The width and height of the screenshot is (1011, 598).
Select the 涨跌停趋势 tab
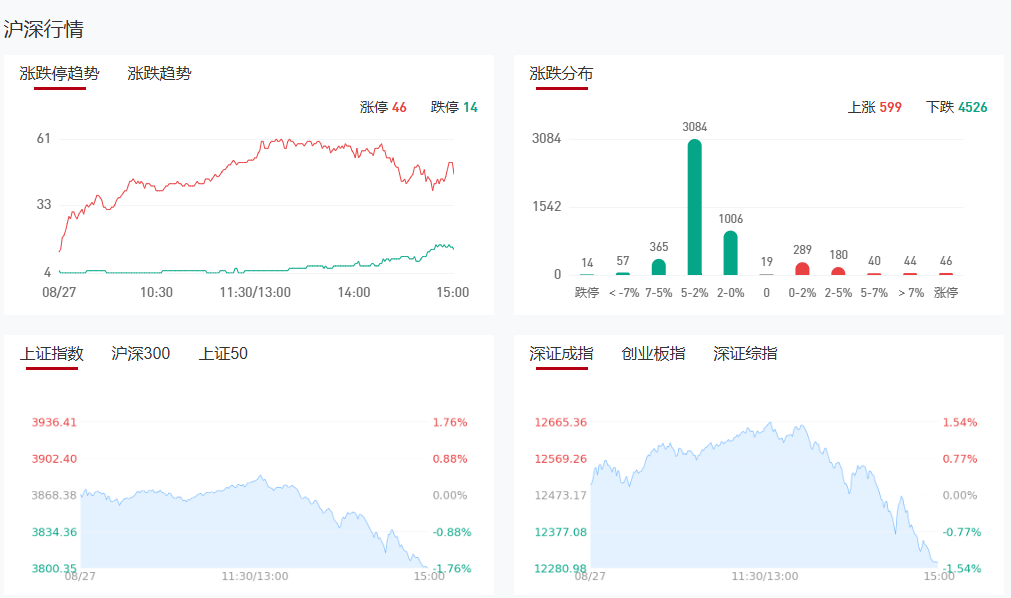tap(60, 74)
